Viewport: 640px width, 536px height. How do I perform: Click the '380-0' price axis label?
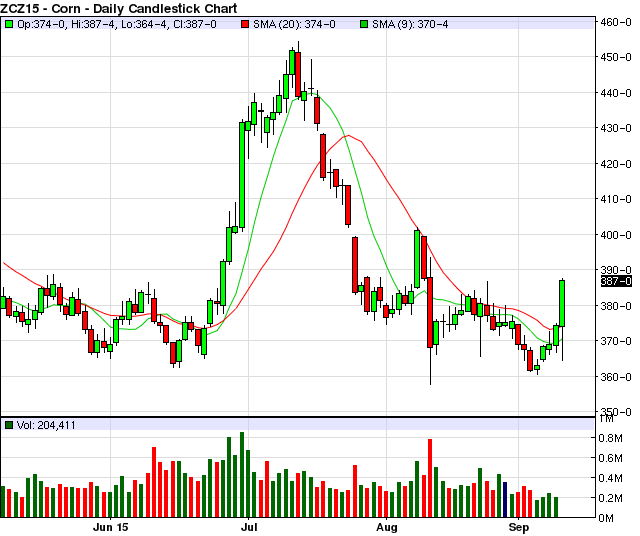(x=616, y=306)
